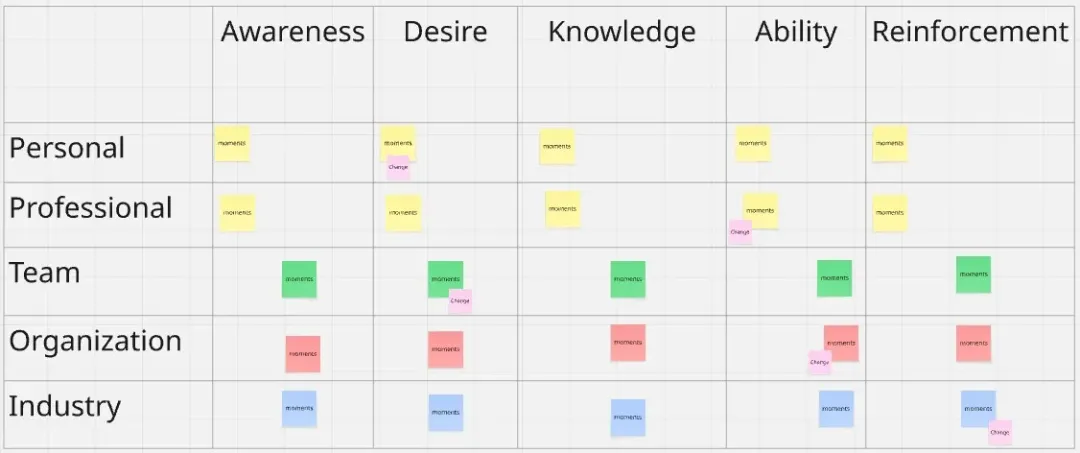The image size is (1080, 453).
Task: Click pink Change note in Professional Ability cell
Action: (739, 233)
